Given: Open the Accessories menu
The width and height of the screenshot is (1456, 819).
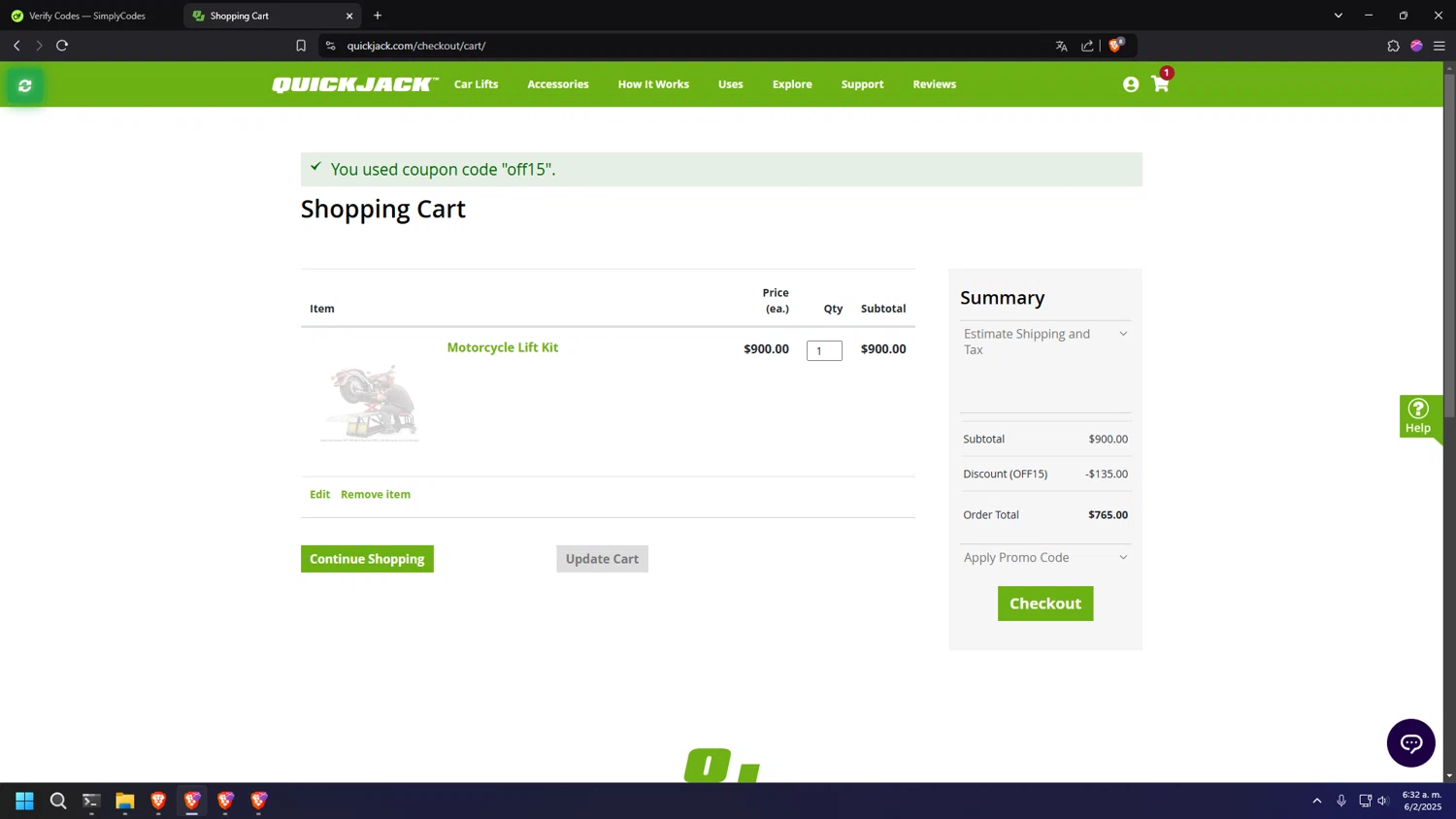Looking at the screenshot, I should coord(558,84).
